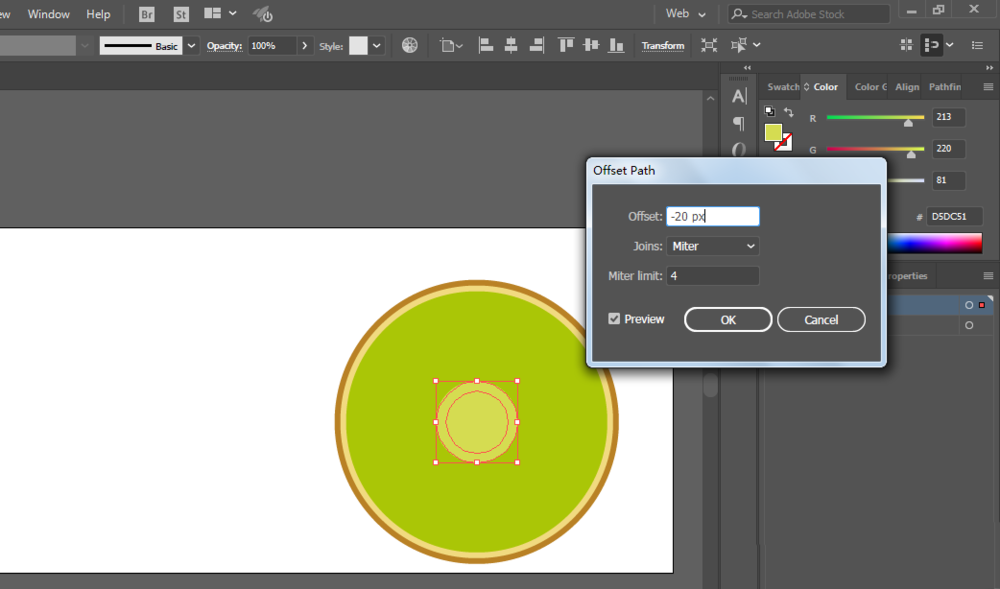
Task: Switch to the Pathfinder tab
Action: [x=945, y=87]
